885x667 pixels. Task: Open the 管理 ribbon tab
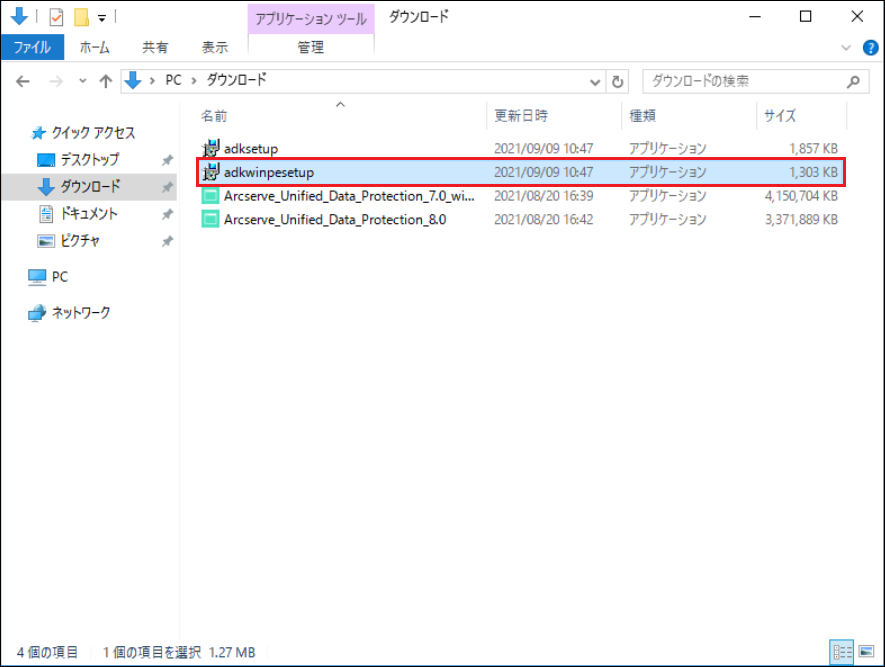pos(310,47)
